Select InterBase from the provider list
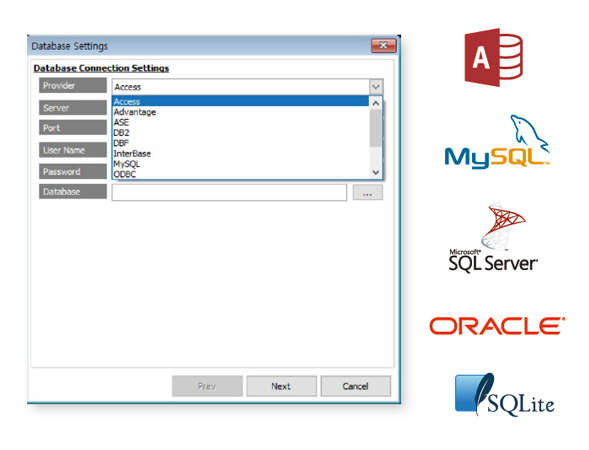The height and width of the screenshot is (450, 589). click(240, 154)
